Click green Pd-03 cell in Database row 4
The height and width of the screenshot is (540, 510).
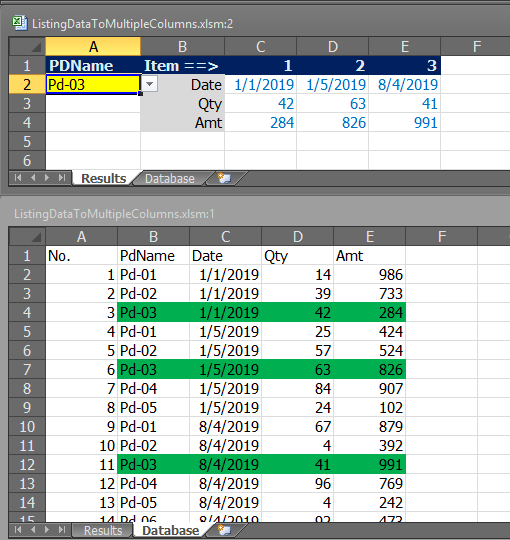(153, 312)
